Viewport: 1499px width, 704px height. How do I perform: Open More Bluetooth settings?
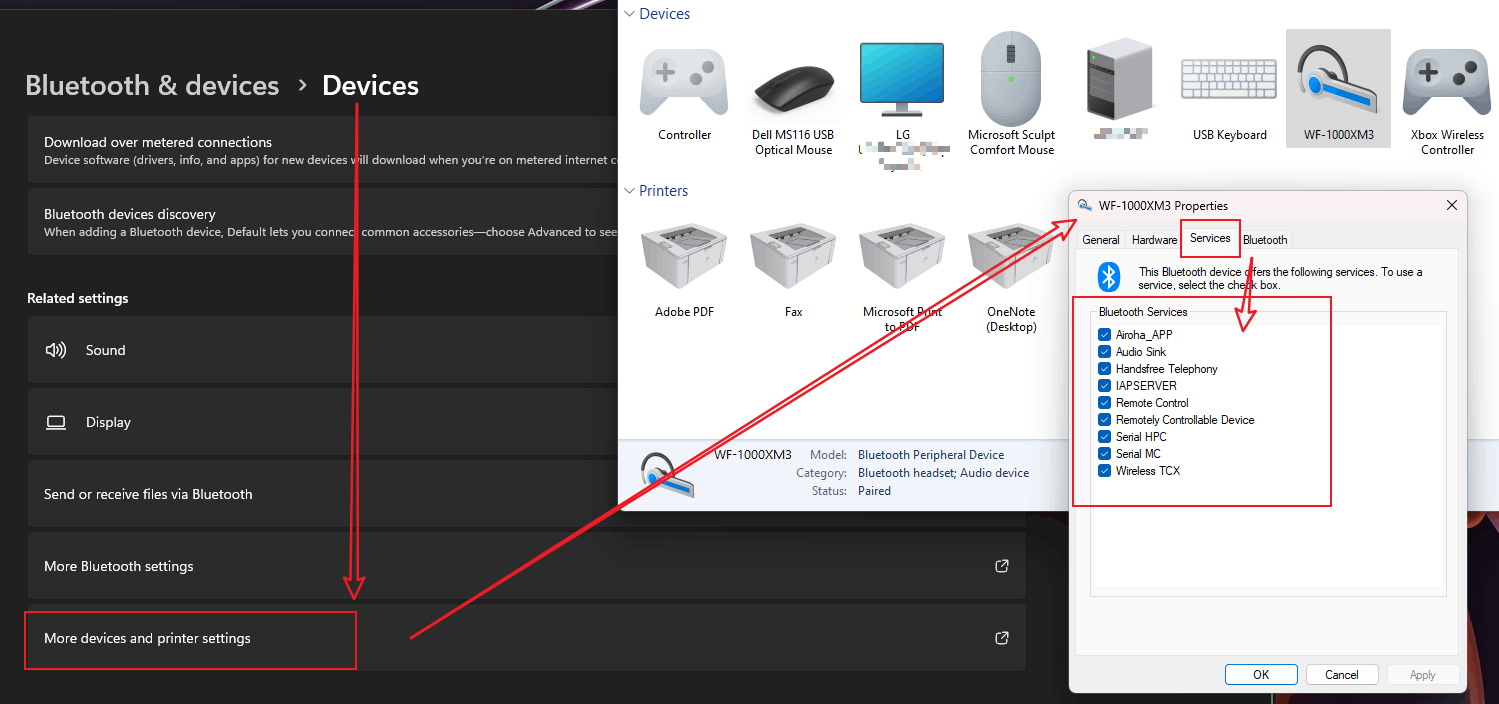click(x=527, y=566)
